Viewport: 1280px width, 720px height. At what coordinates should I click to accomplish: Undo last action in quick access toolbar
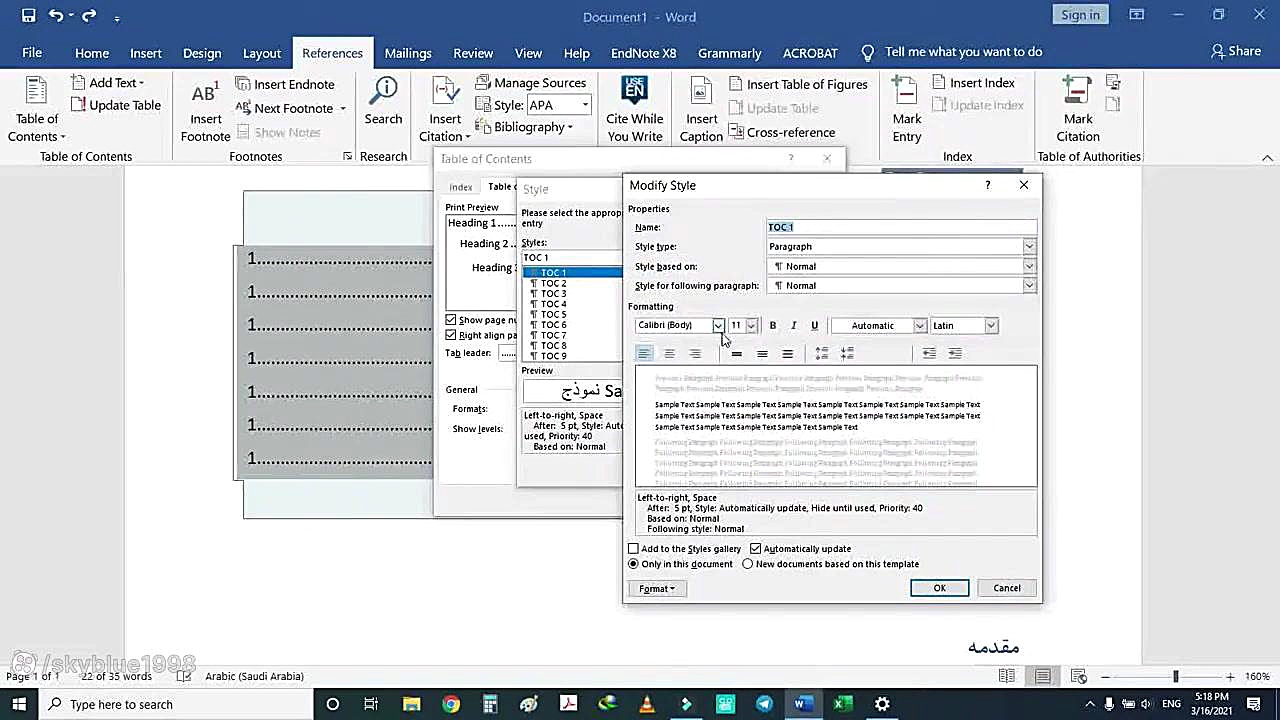pyautogui.click(x=56, y=16)
